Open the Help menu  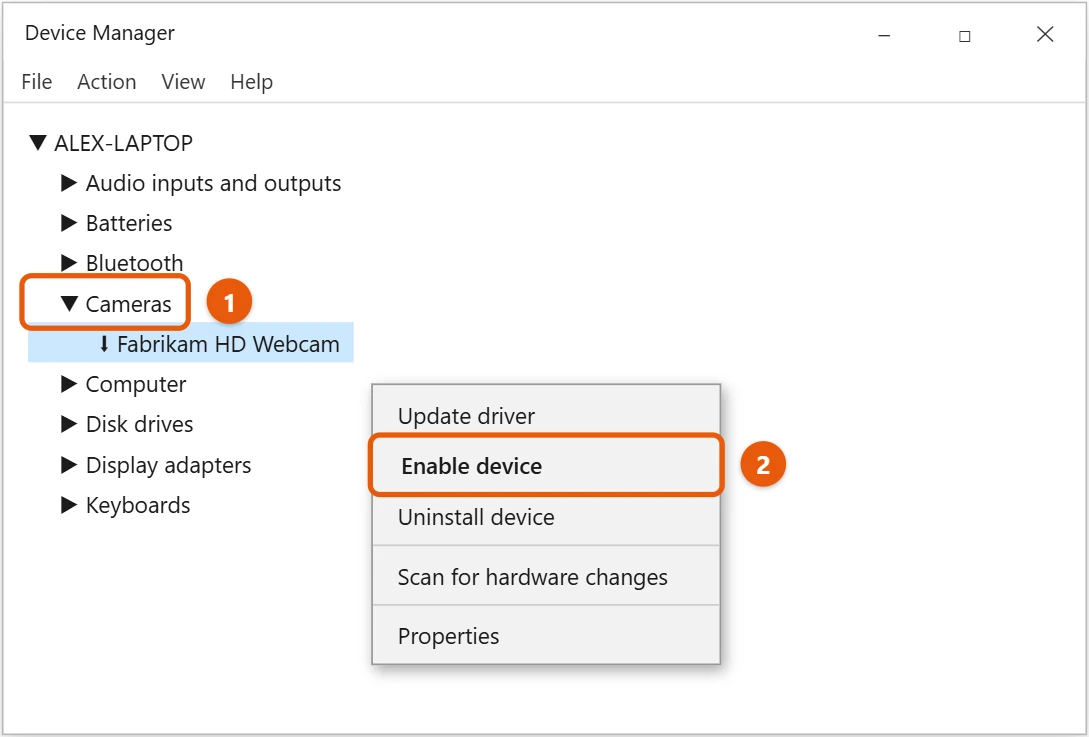[251, 82]
